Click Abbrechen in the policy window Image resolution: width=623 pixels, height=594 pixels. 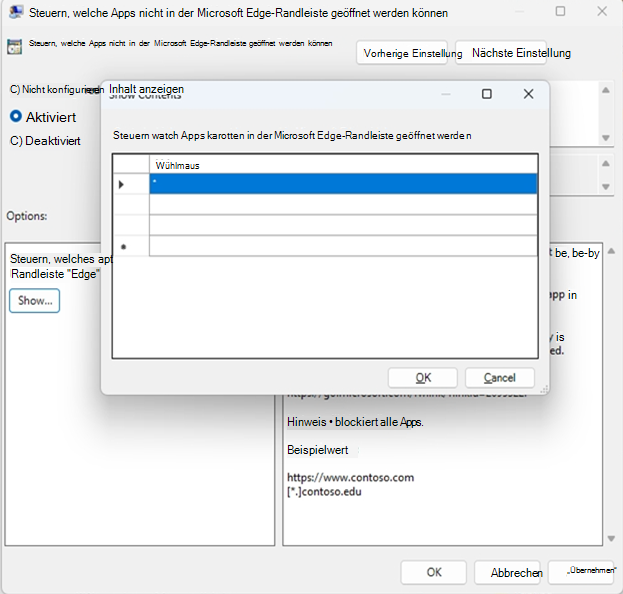(x=507, y=573)
